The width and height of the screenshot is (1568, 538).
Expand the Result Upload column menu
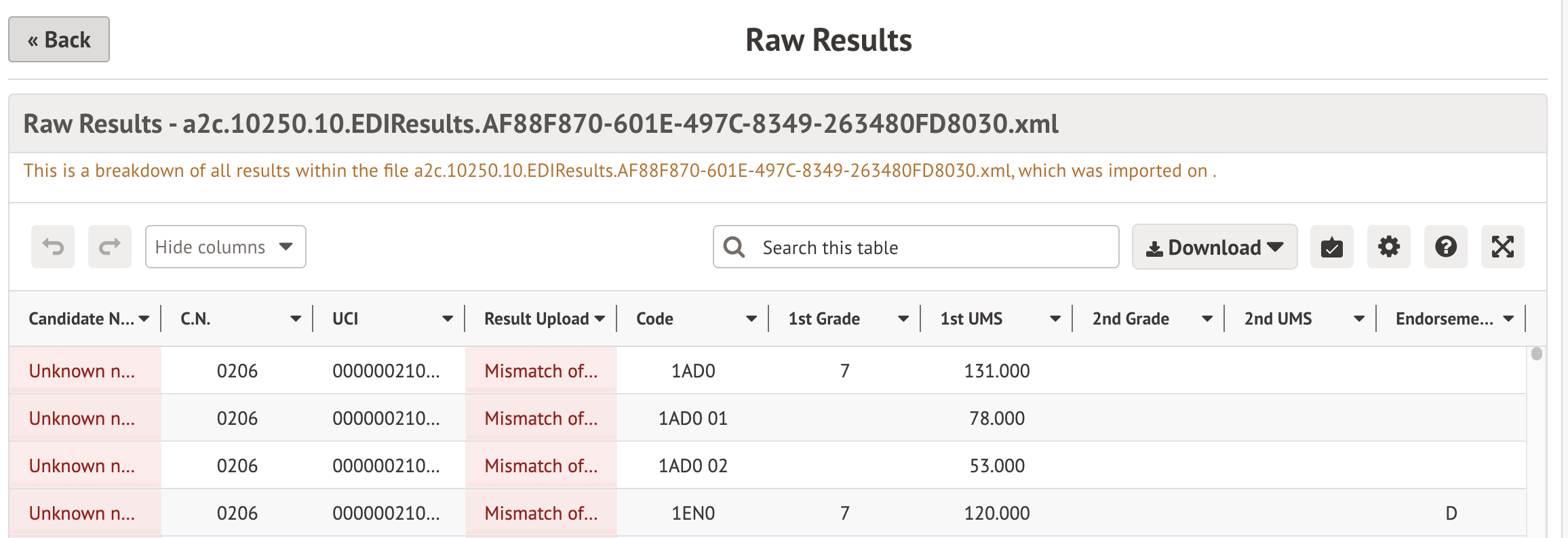pos(600,319)
